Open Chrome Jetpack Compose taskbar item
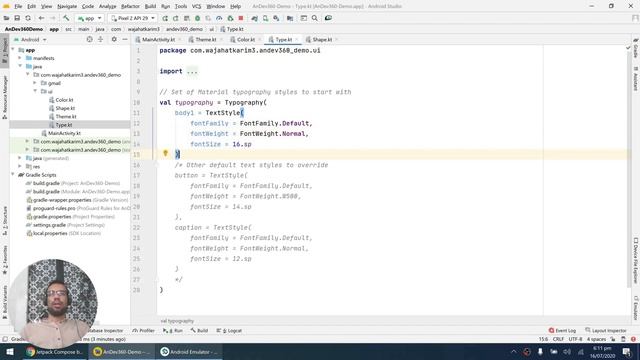The image size is (640, 360). coord(54,351)
